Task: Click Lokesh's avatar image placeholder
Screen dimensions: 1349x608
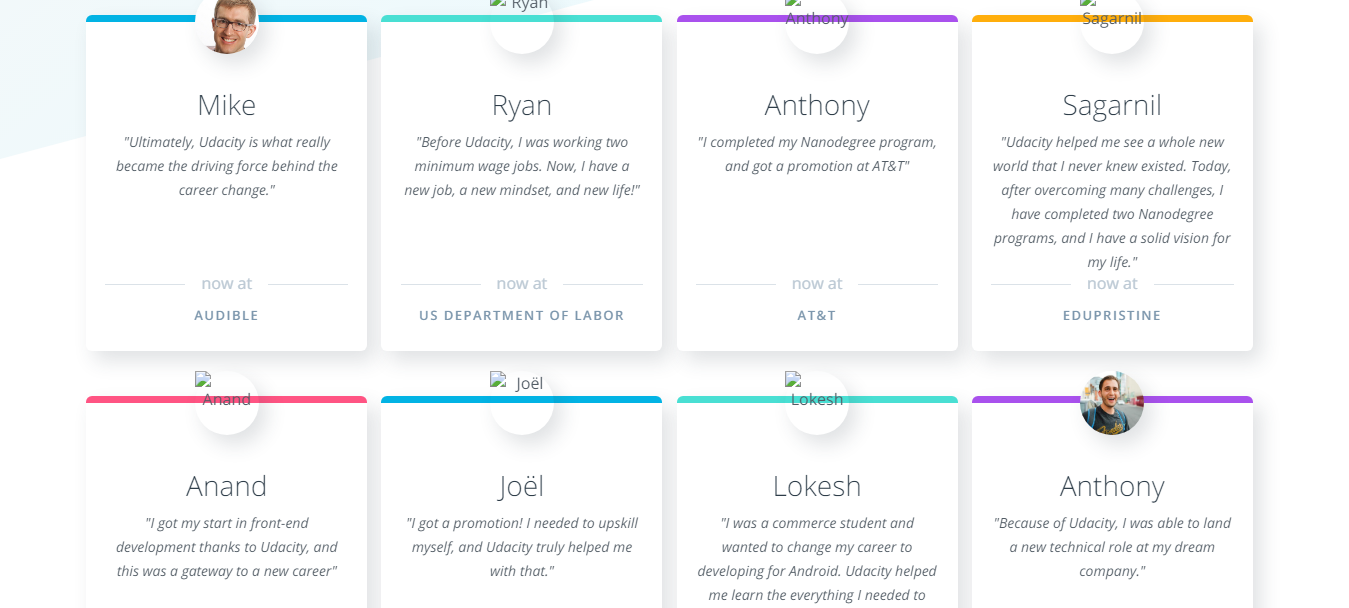Action: pos(816,401)
